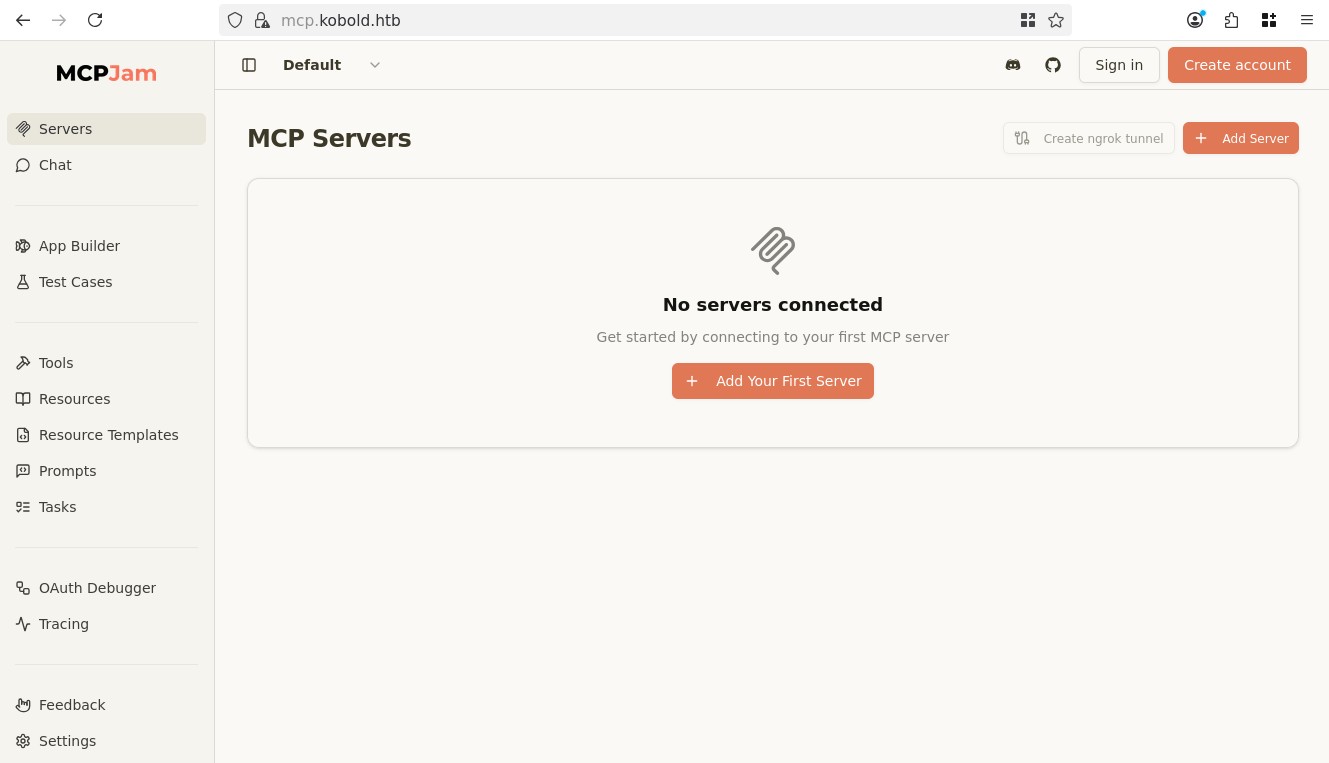Viewport: 1329px width, 763px height.
Task: Select Tools in the sidebar
Action: coord(107,363)
